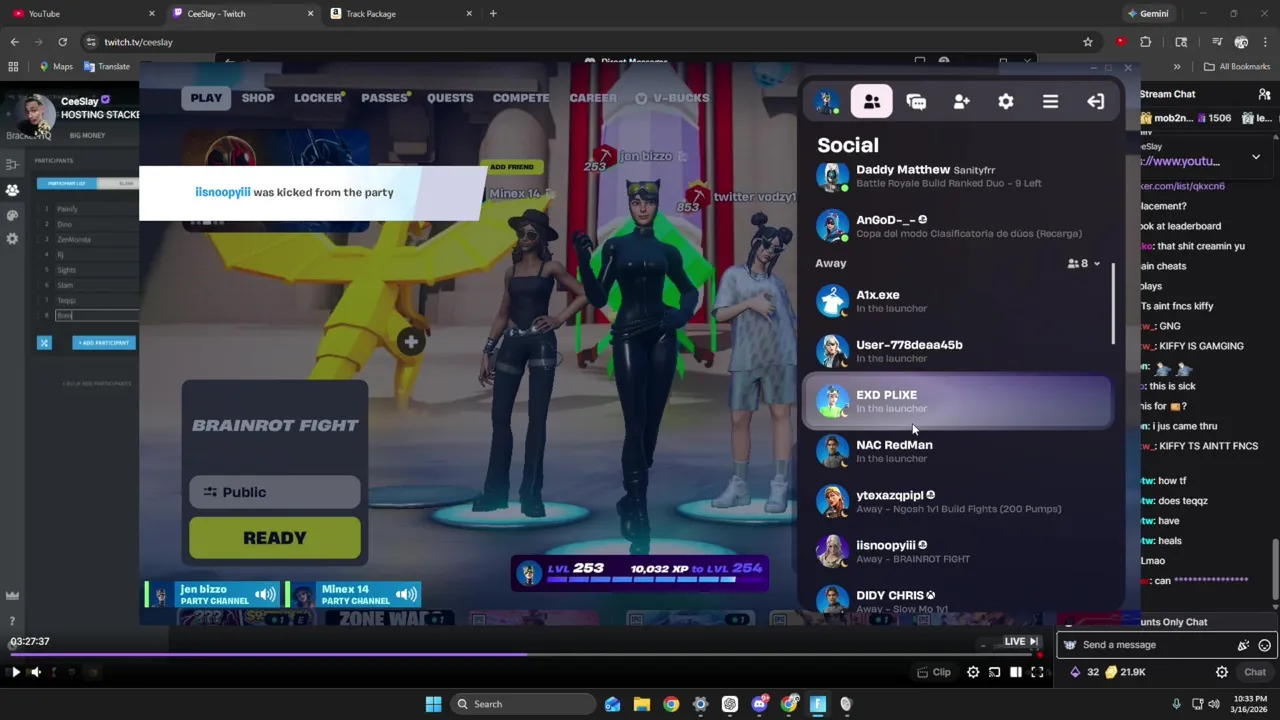Viewport: 1280px width, 720px height.
Task: Open the V-BUCKS tab
Action: [x=672, y=98]
